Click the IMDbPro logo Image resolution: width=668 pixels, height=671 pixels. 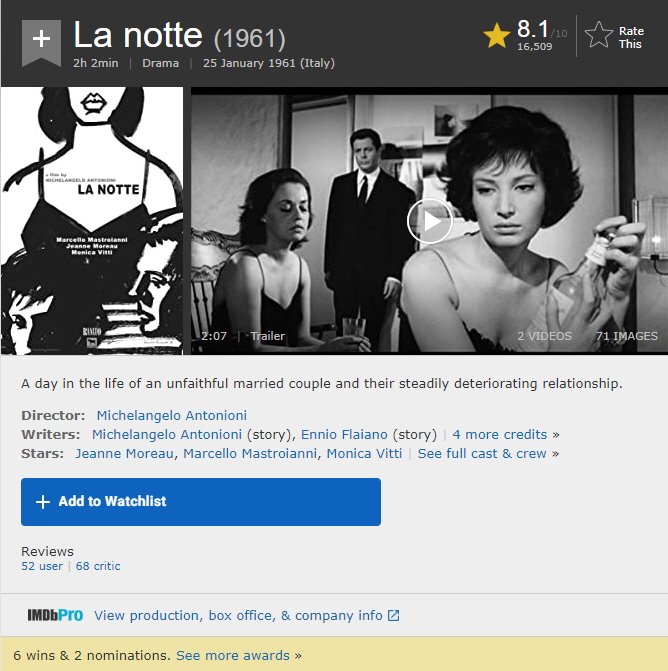(55, 615)
